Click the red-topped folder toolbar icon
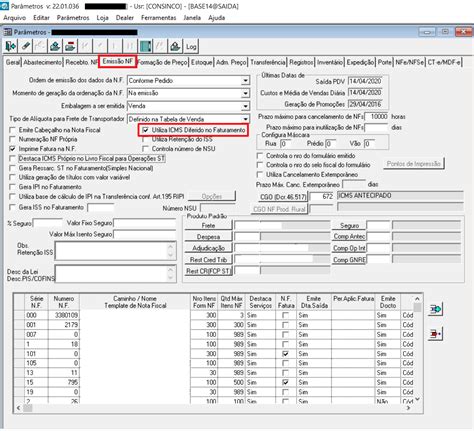This screenshot has height=431, width=474. tap(70, 46)
